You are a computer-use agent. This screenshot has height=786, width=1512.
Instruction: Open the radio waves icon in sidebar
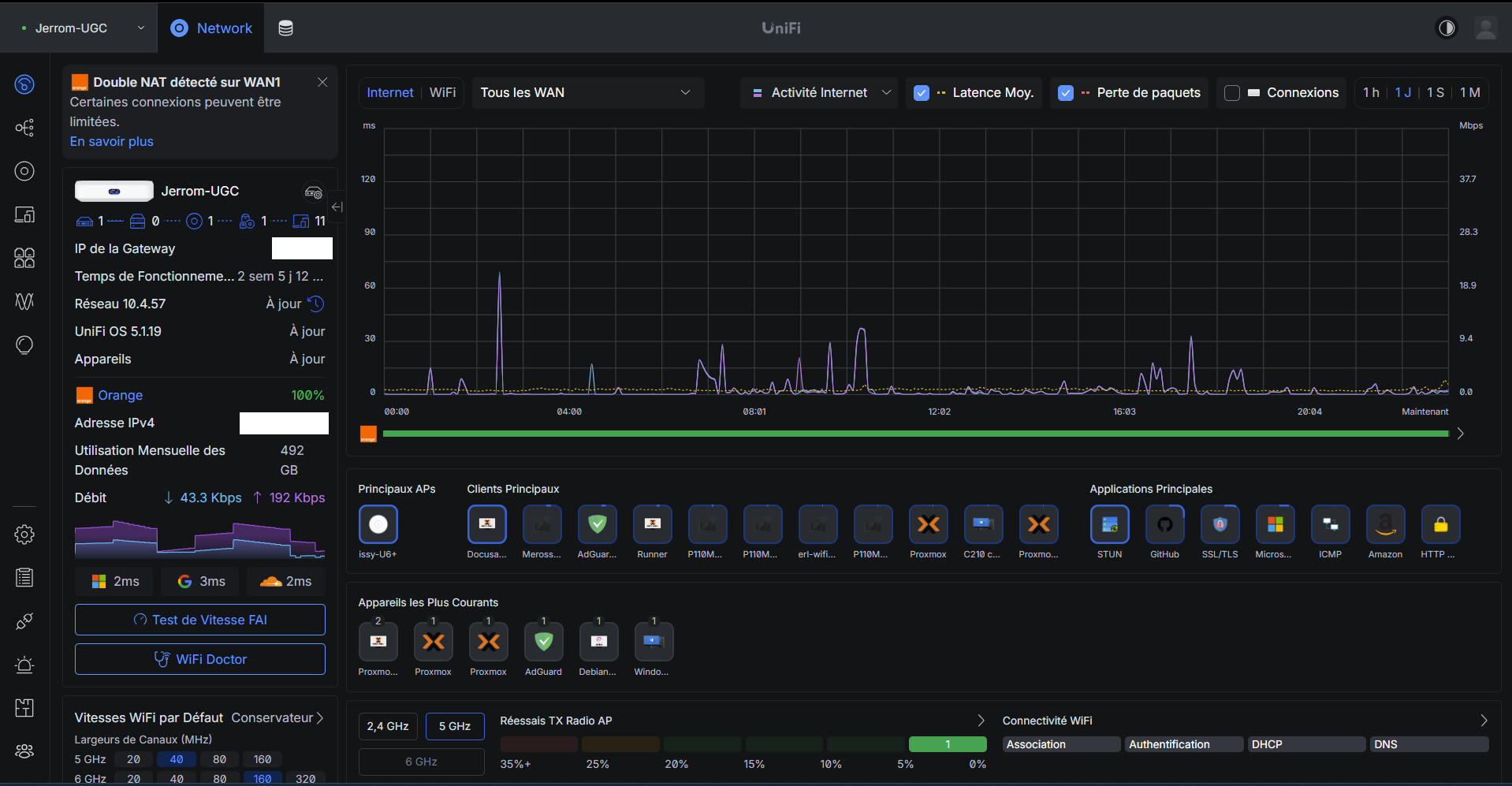tap(24, 301)
